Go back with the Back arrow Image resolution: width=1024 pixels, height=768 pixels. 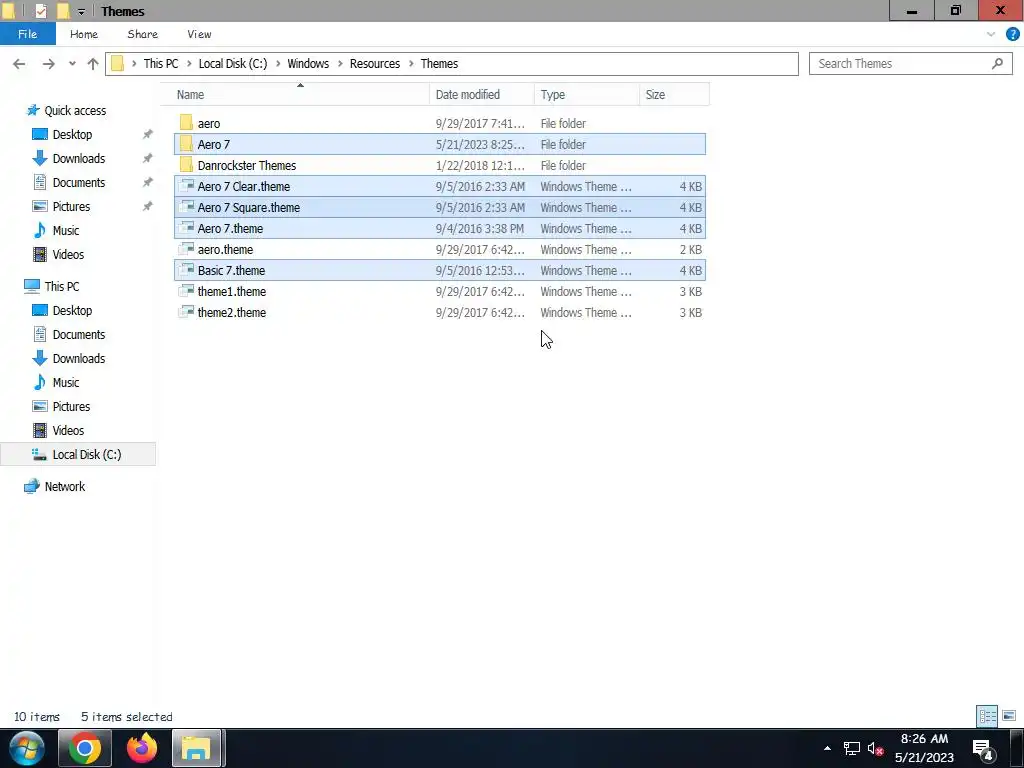tap(19, 63)
